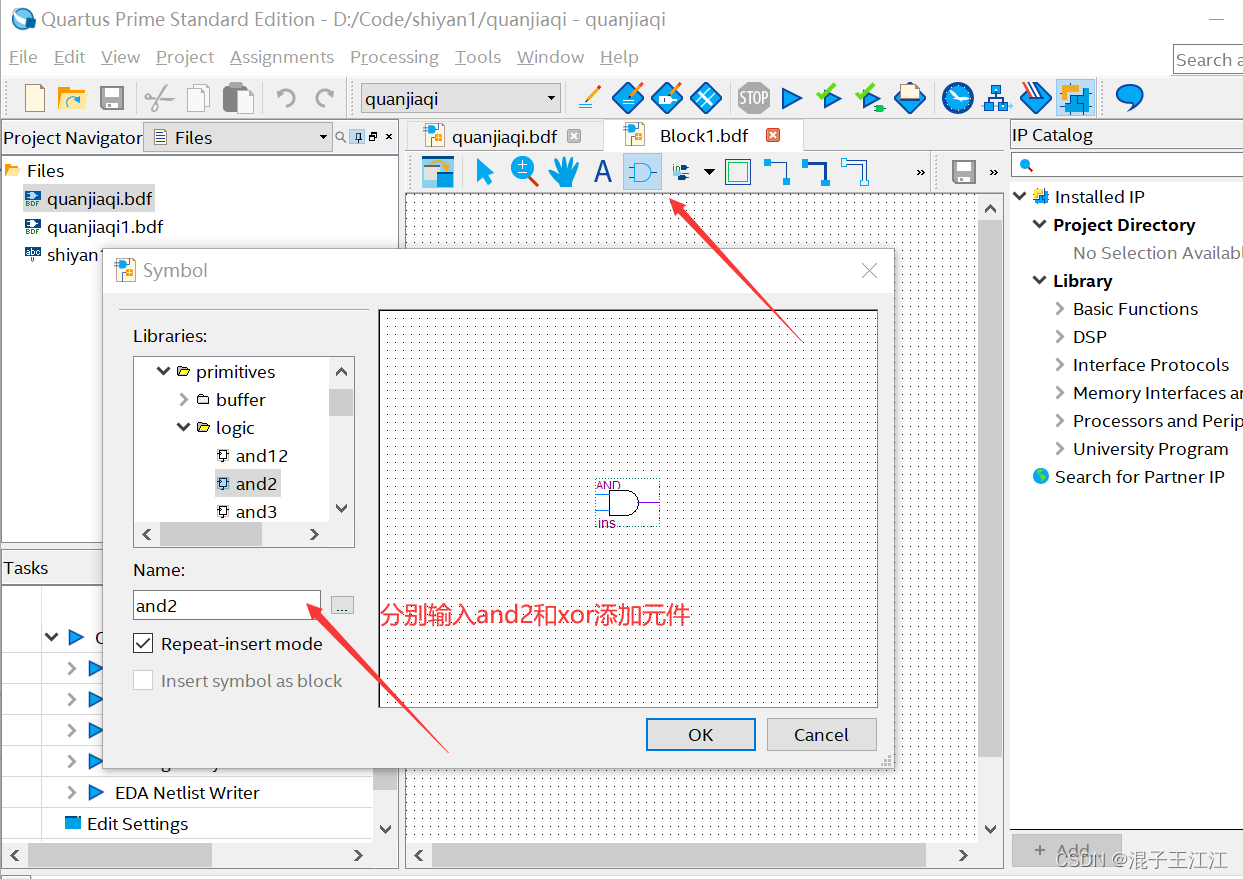Click the Stop Processing icon
The image size is (1243, 879).
coord(753,98)
